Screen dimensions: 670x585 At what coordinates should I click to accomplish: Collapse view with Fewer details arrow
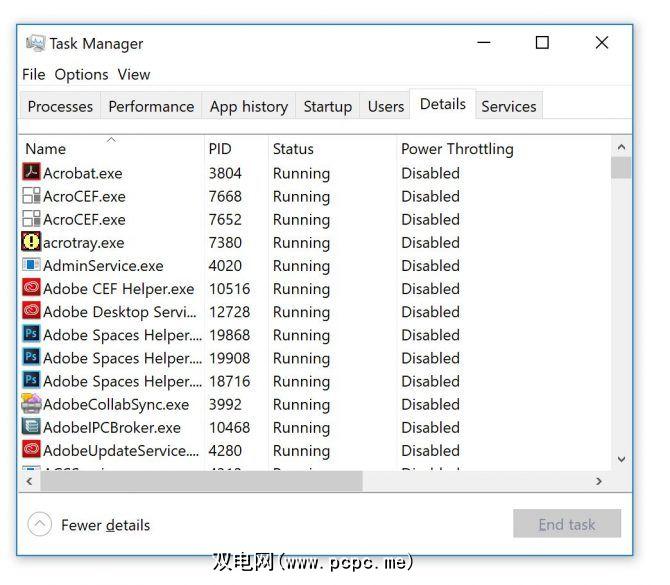[x=39, y=524]
